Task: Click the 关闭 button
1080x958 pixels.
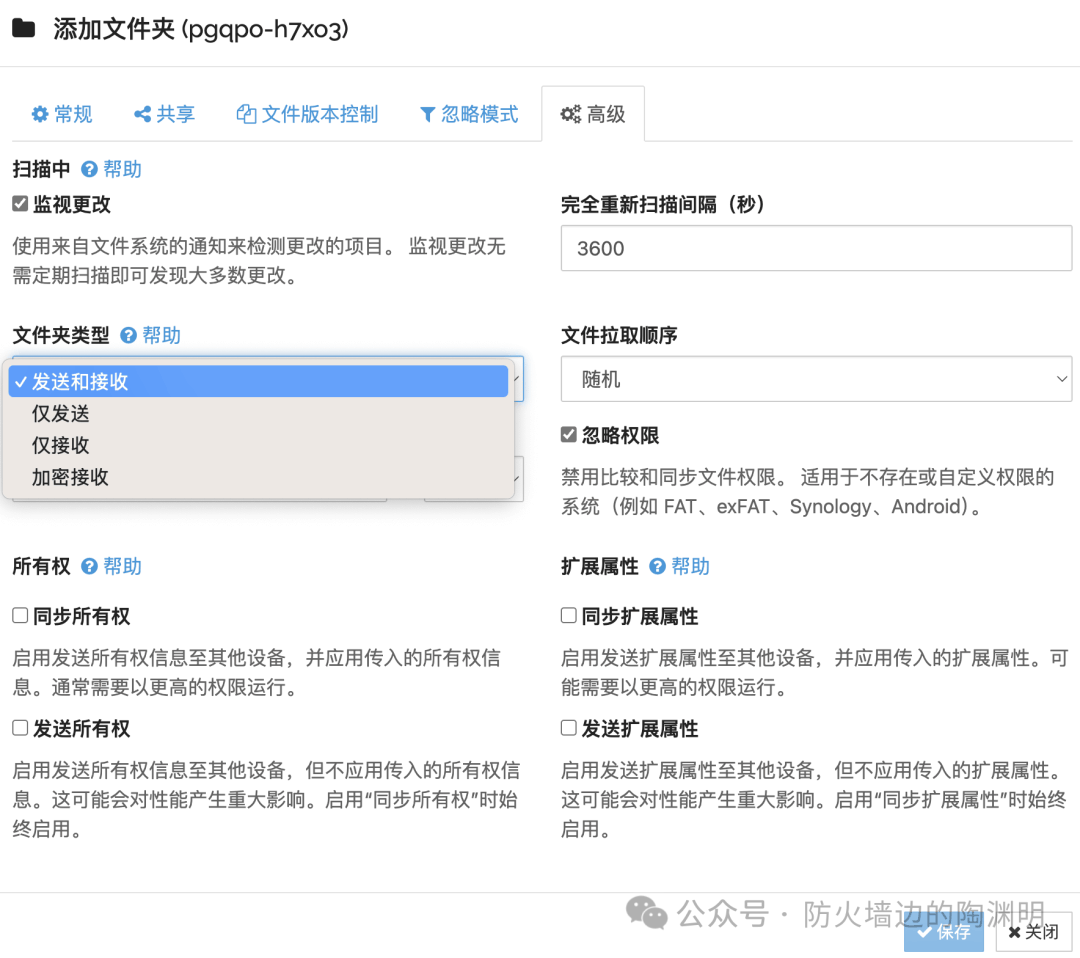Action: [x=1033, y=932]
